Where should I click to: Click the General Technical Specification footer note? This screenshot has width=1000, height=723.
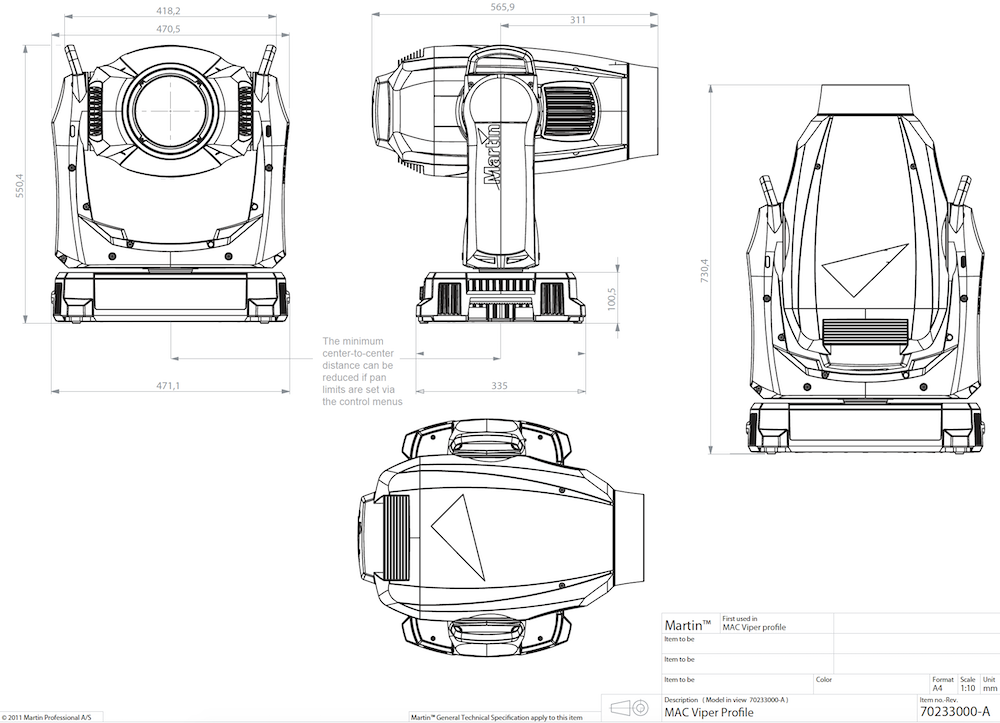496,718
